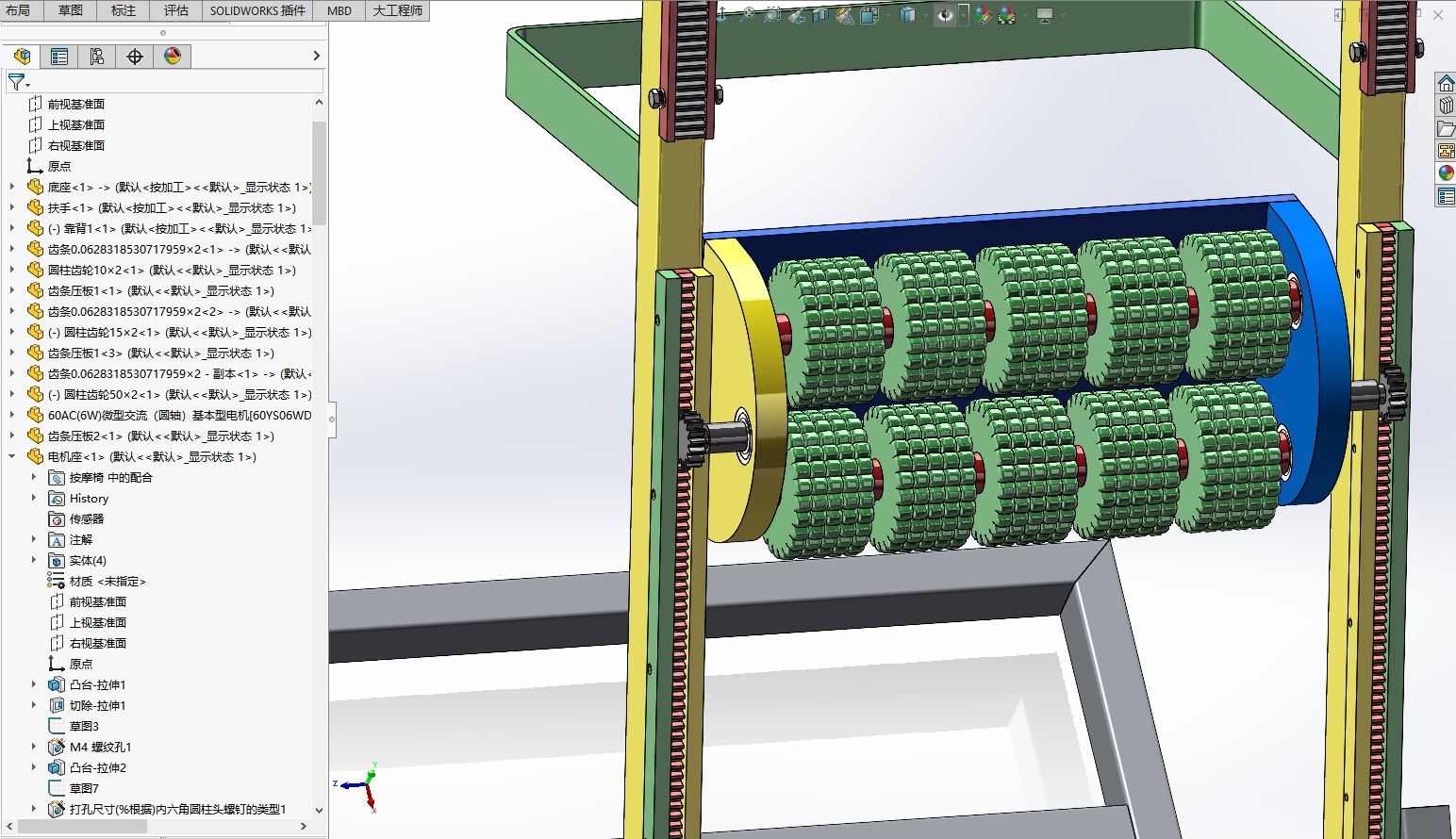Expand the M4 螺纹孔1 feature
Viewport: 1456px width, 839px height.
coord(34,747)
